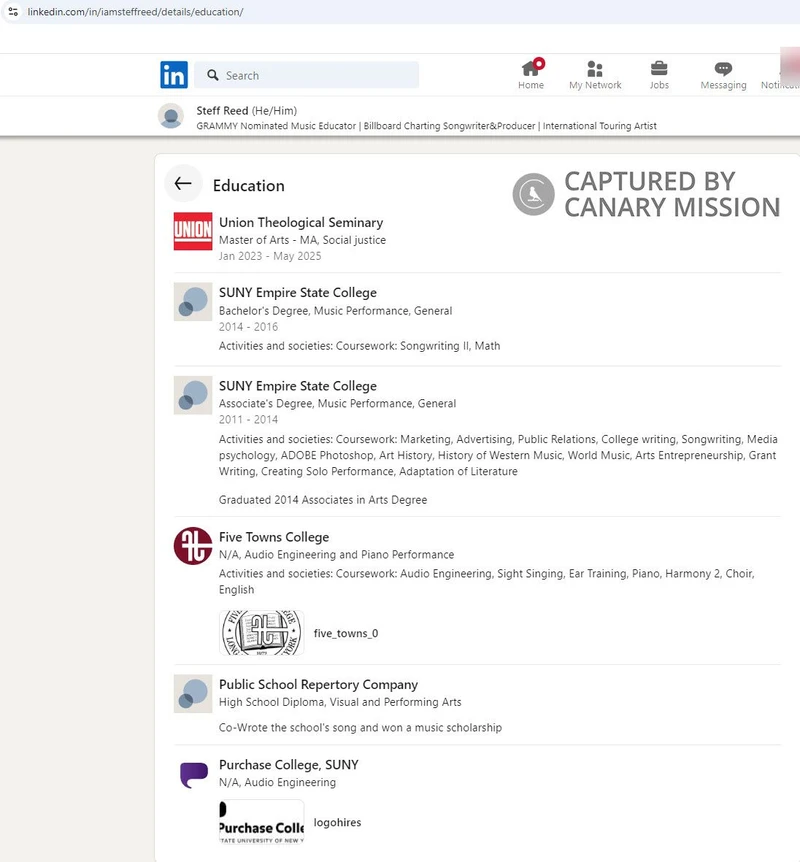The width and height of the screenshot is (800, 862).
Task: Click the LinkedIn logo
Action: point(174,74)
